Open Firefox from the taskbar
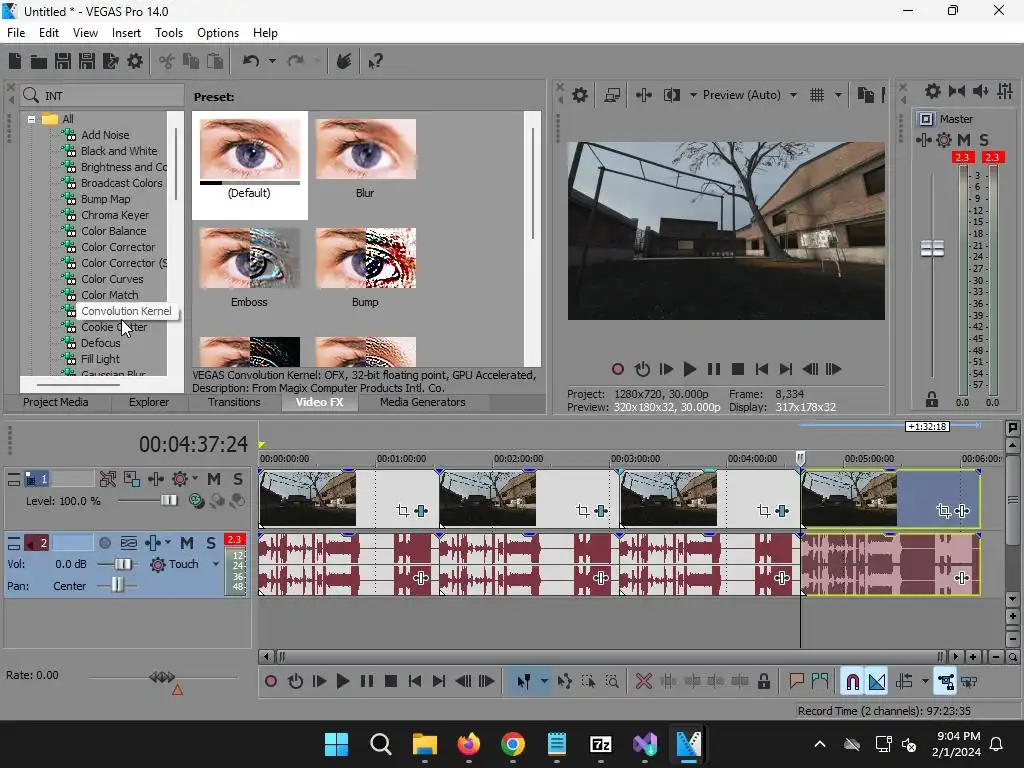The width and height of the screenshot is (1024, 768). [x=468, y=744]
